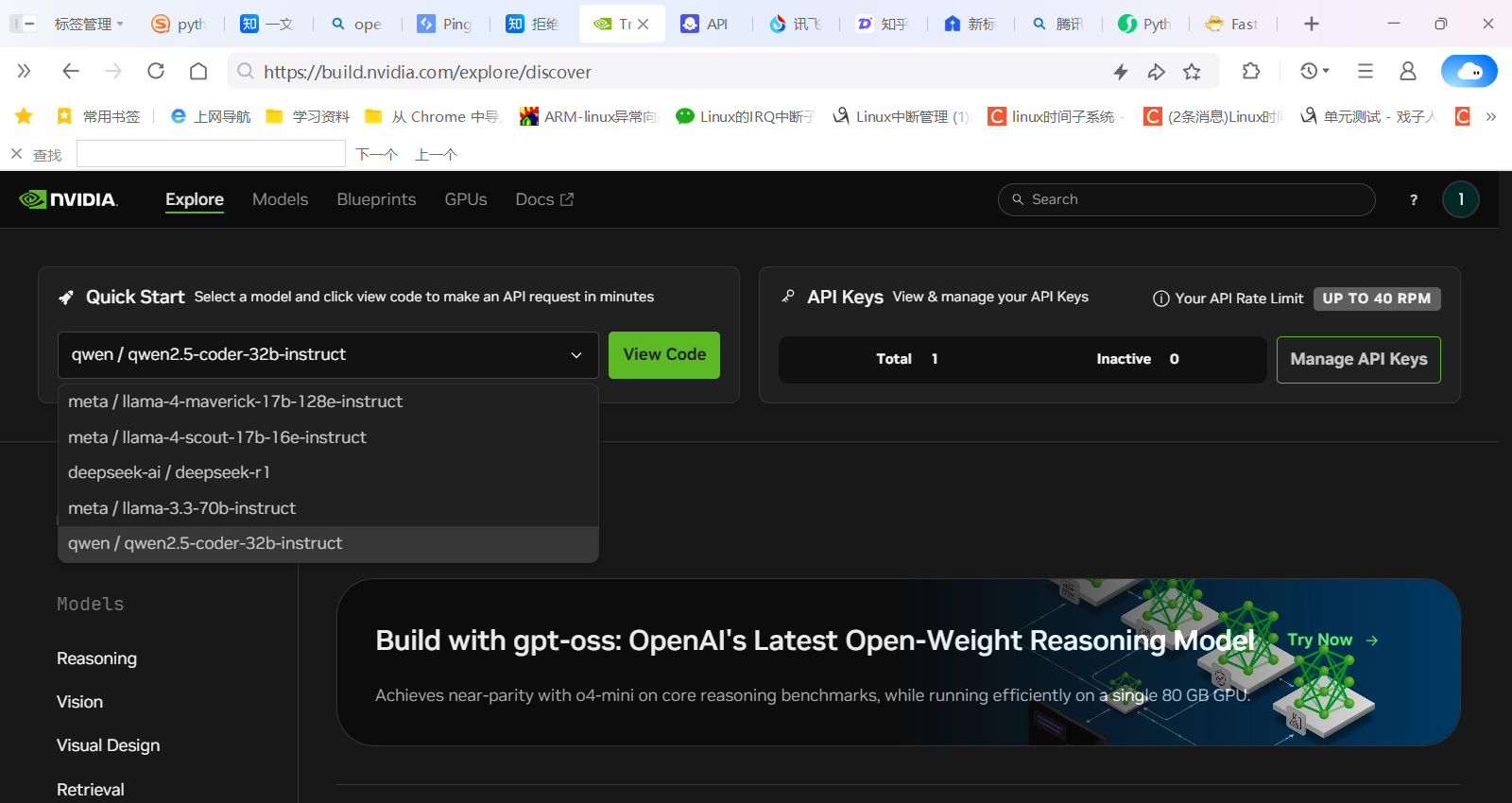The image size is (1512, 803).
Task: Click the Try Now link
Action: pos(1332,640)
